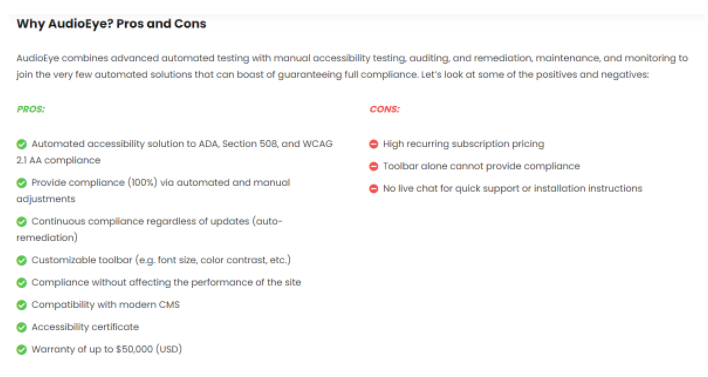Click the text High recurring subscription pricing

464,144
